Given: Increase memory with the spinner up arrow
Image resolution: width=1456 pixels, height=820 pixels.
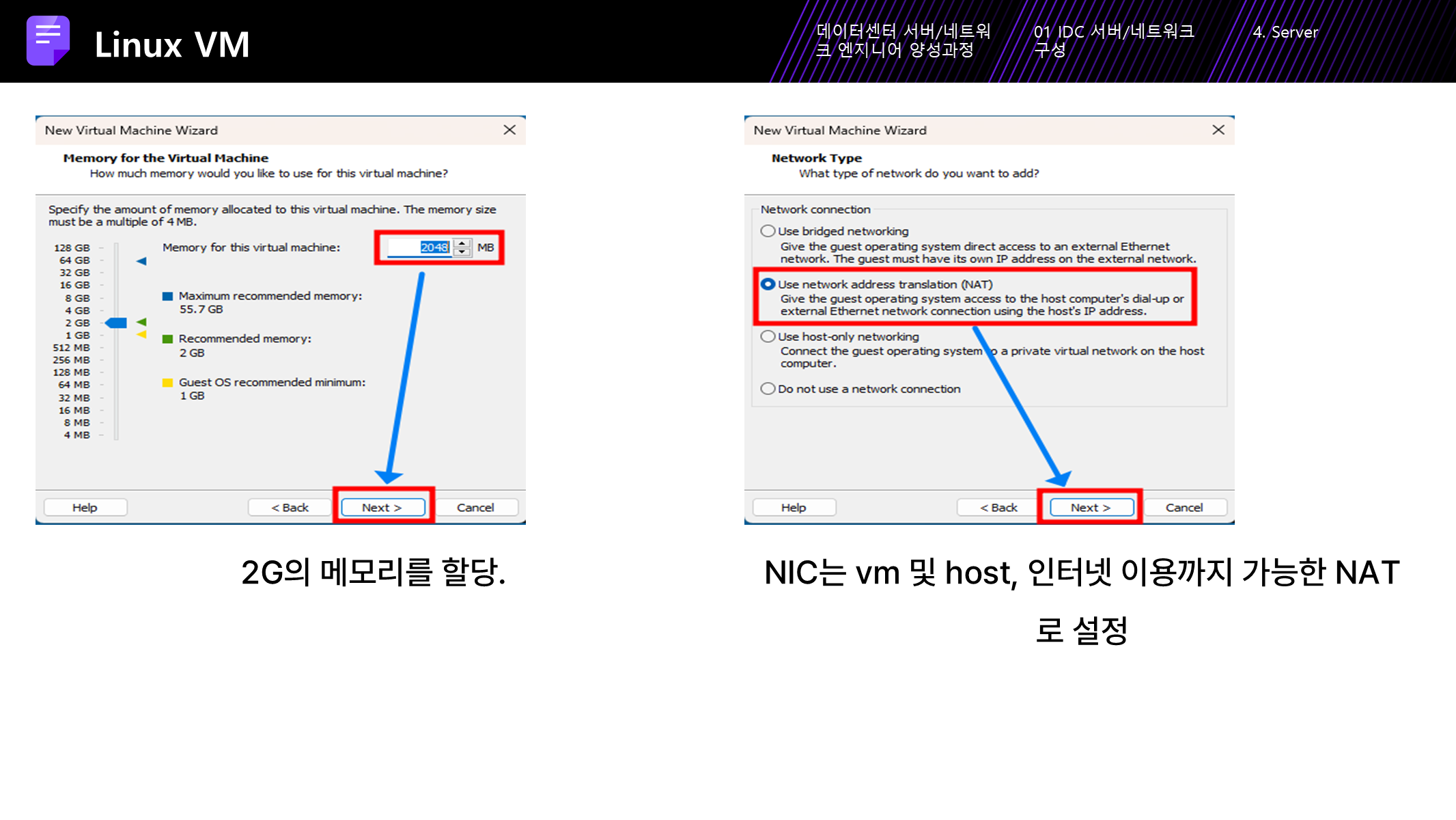Looking at the screenshot, I should (x=462, y=243).
